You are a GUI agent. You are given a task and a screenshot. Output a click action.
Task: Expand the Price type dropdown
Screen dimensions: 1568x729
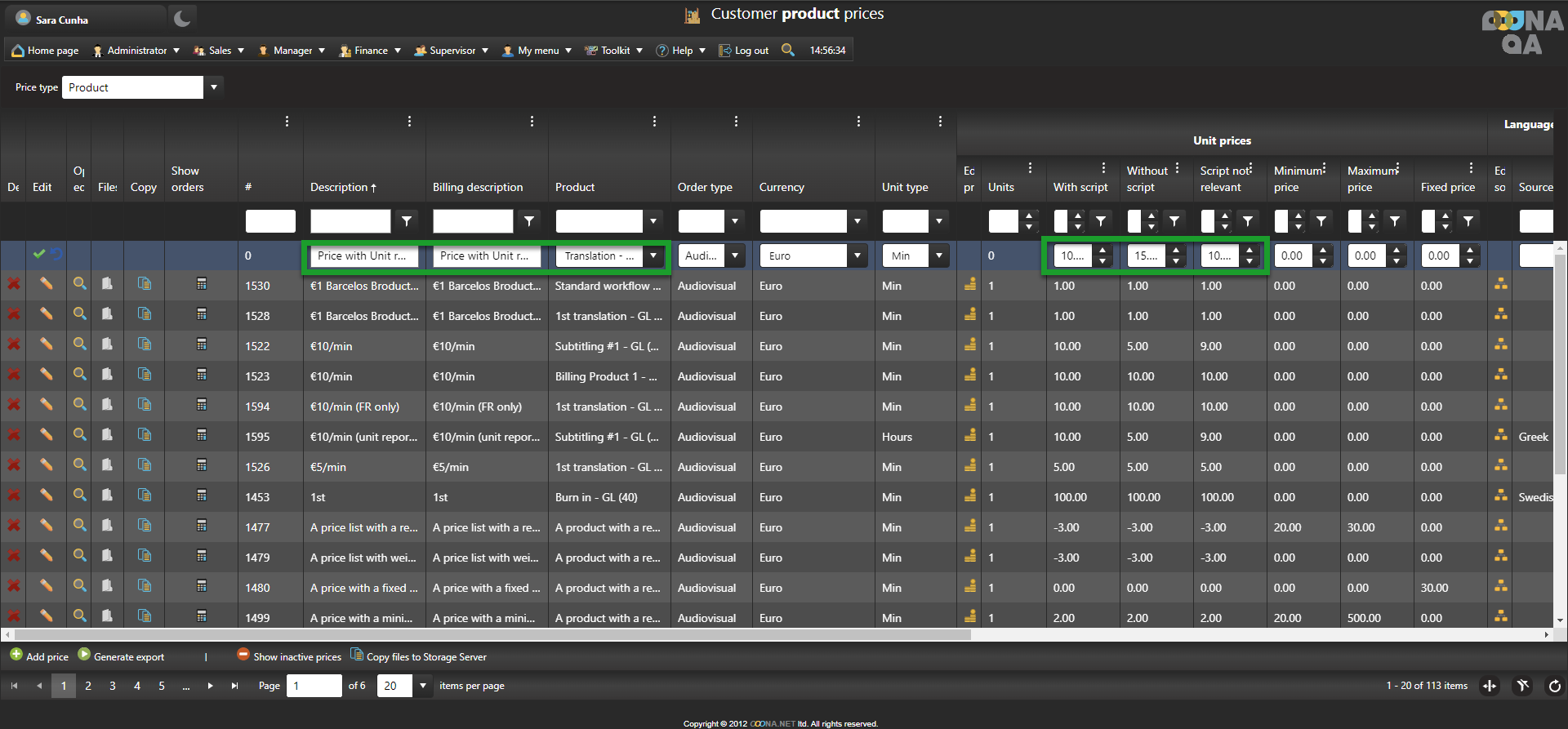214,87
